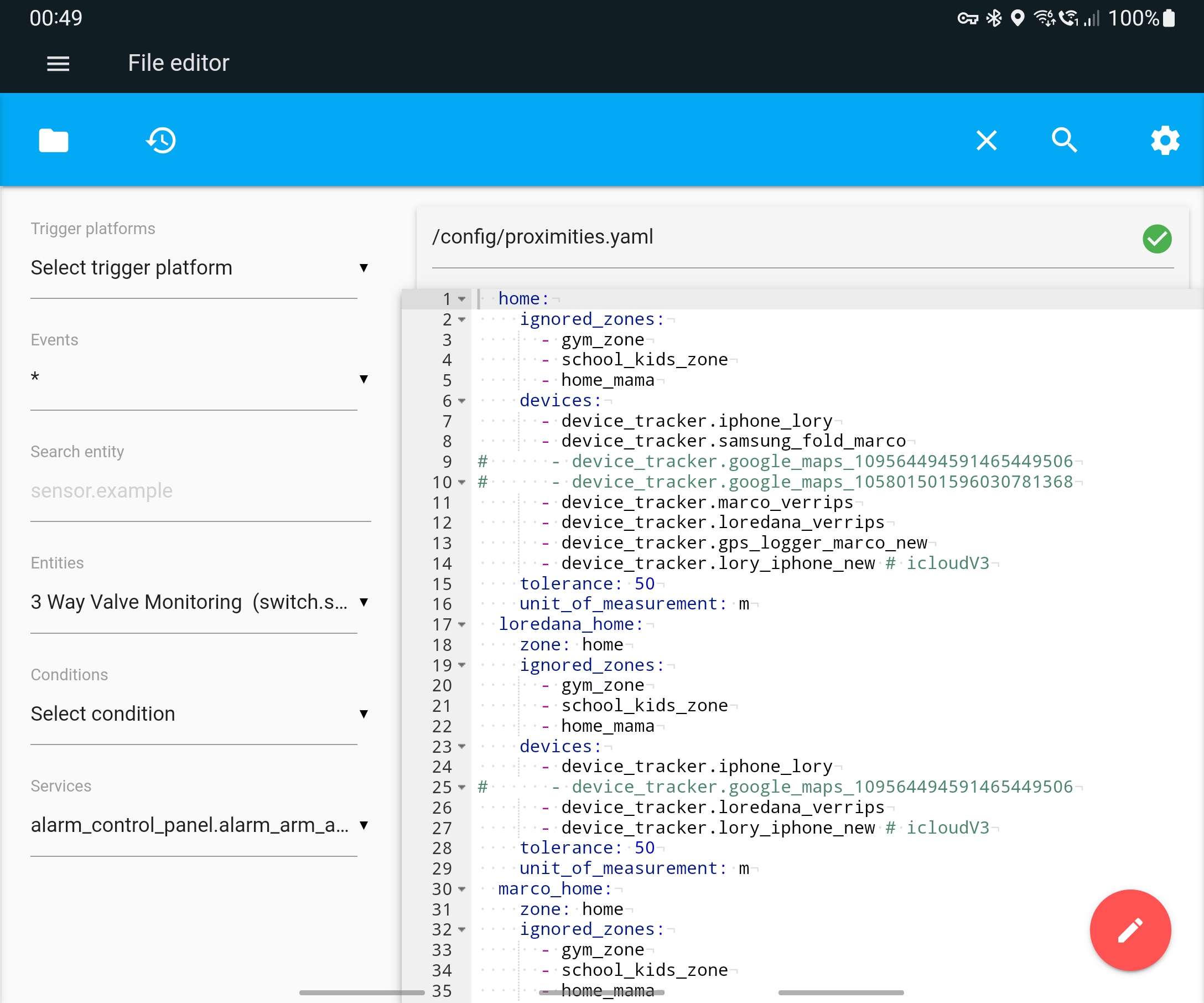Open the folder file browser
This screenshot has height=1003, width=1204.
(x=53, y=141)
